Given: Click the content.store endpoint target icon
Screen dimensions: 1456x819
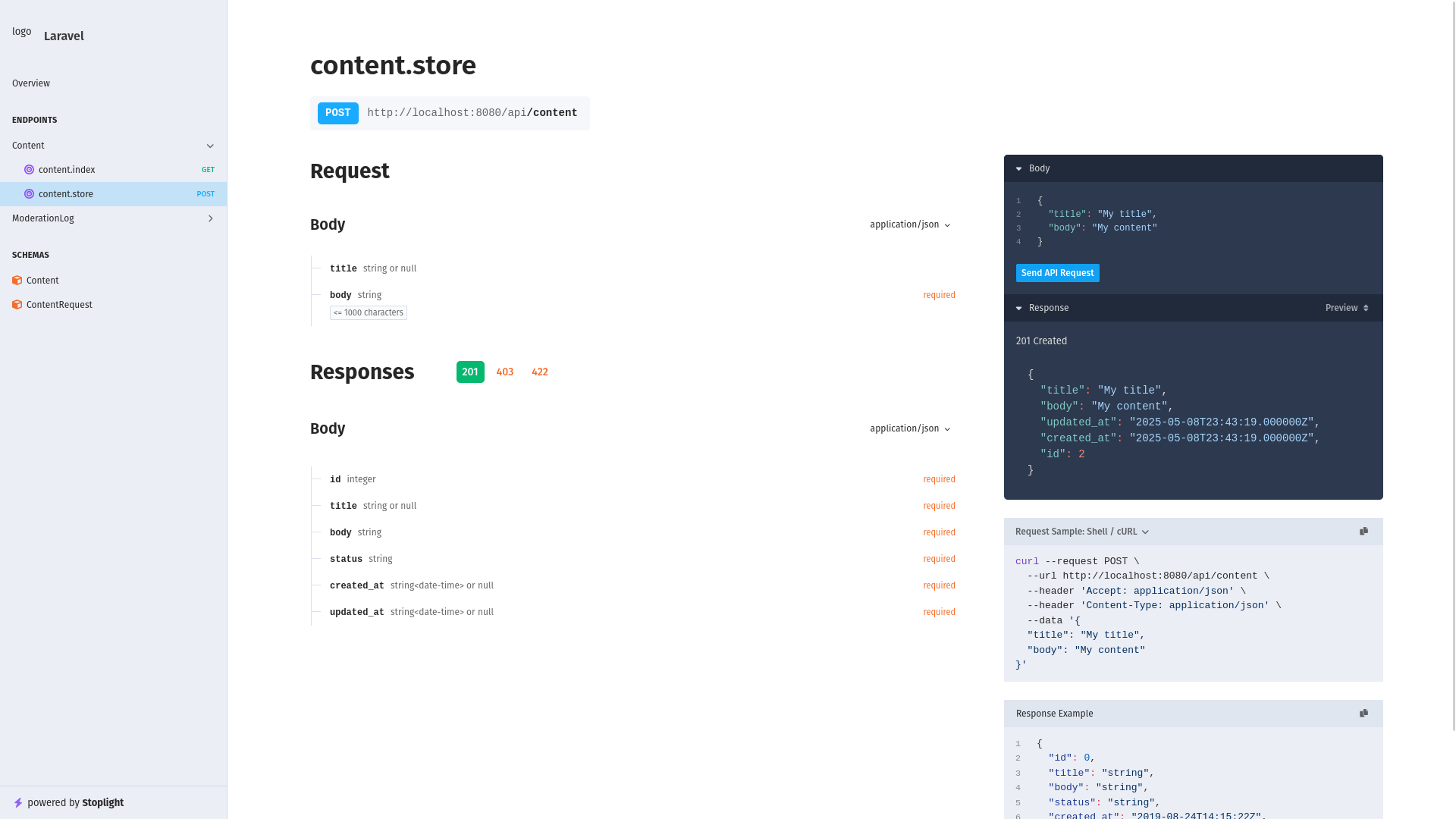Looking at the screenshot, I should tap(29, 194).
